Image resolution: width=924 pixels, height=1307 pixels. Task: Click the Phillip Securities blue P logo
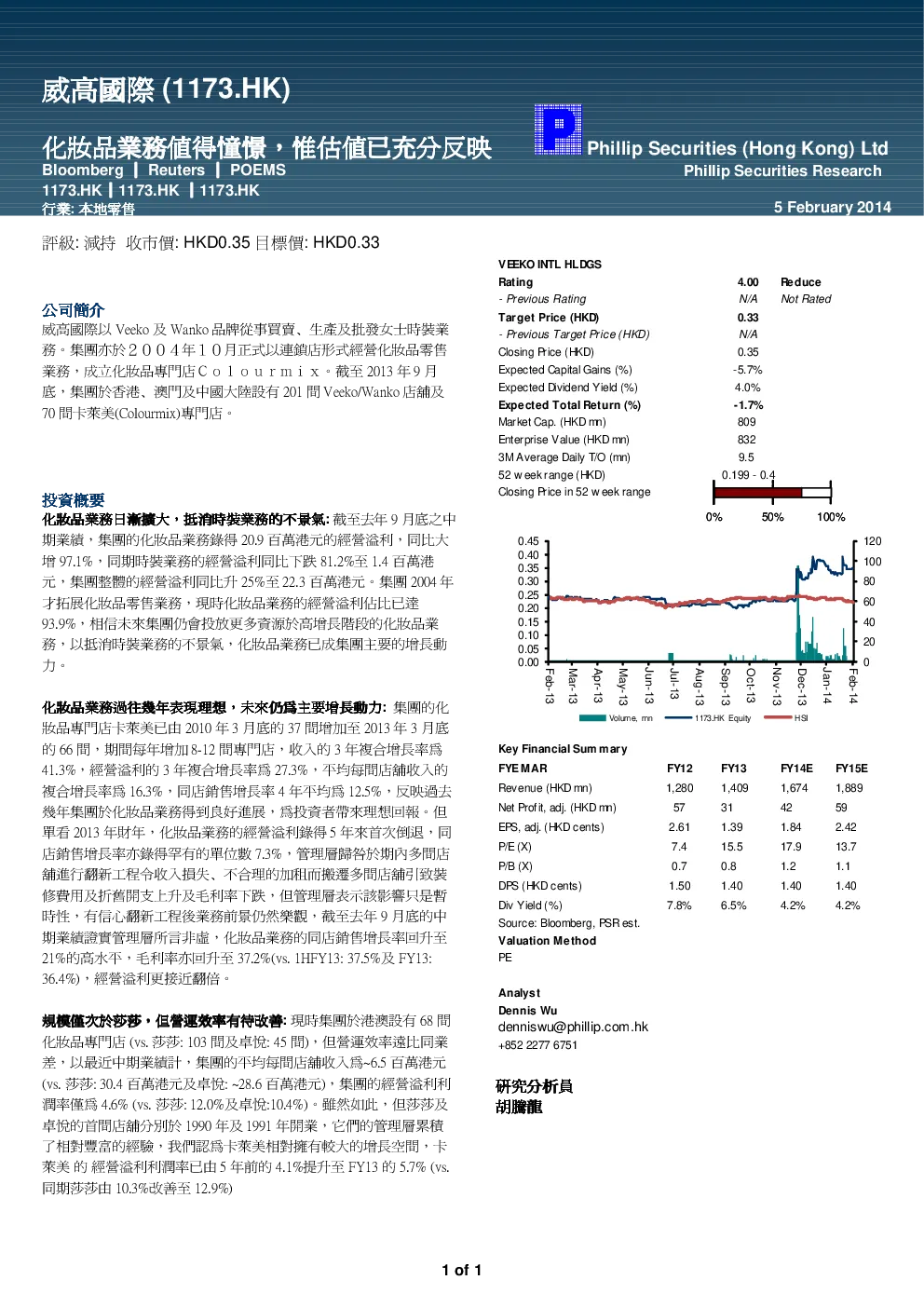pos(558,129)
